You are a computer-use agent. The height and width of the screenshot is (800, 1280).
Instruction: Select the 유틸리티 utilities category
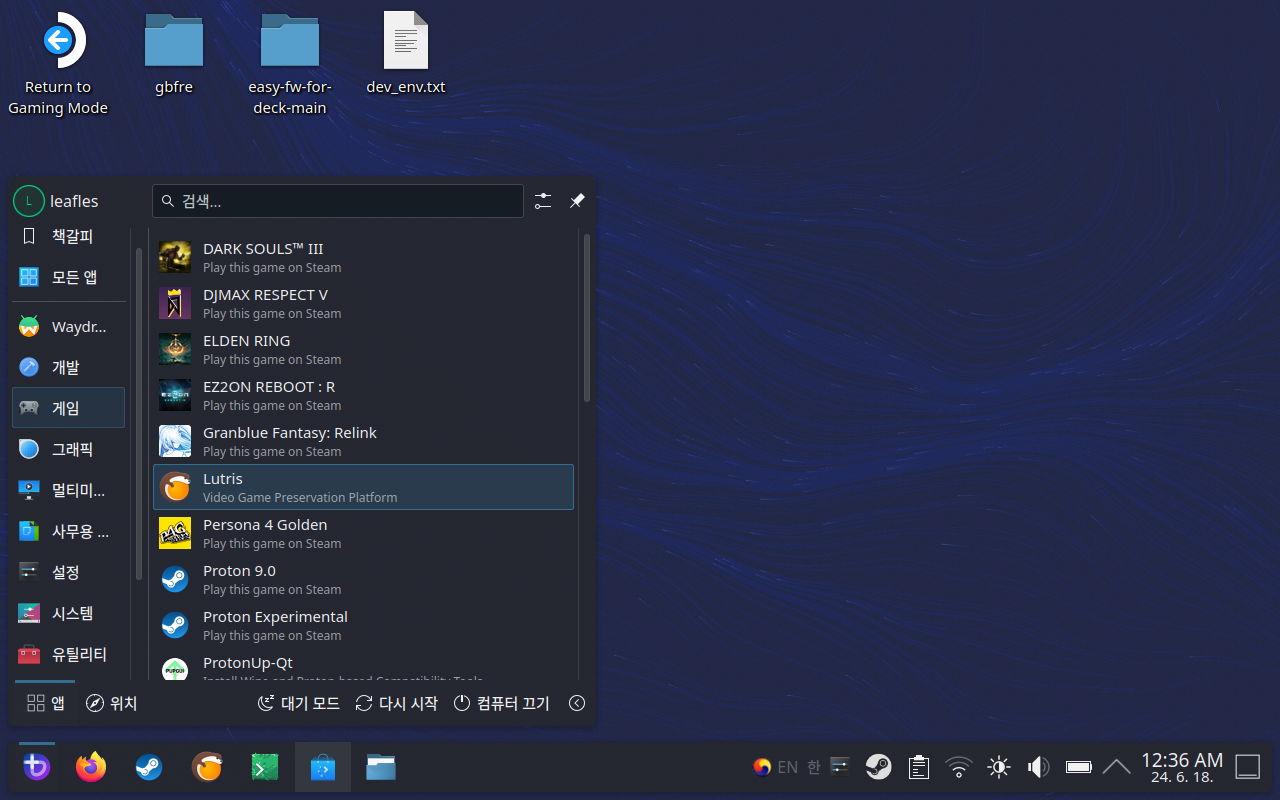tap(69, 655)
